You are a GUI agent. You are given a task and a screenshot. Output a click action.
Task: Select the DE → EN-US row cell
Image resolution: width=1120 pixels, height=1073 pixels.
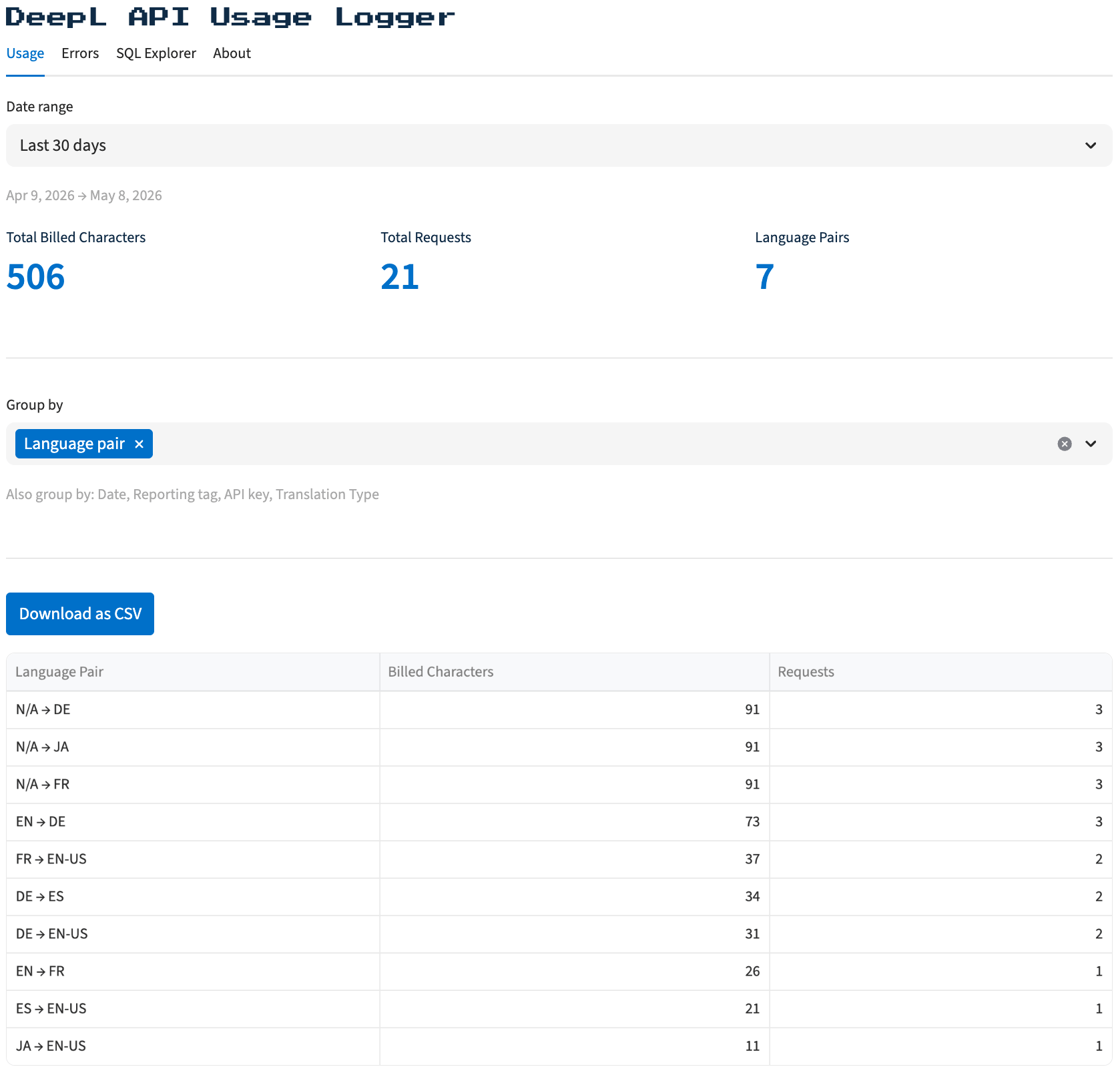[193, 934]
